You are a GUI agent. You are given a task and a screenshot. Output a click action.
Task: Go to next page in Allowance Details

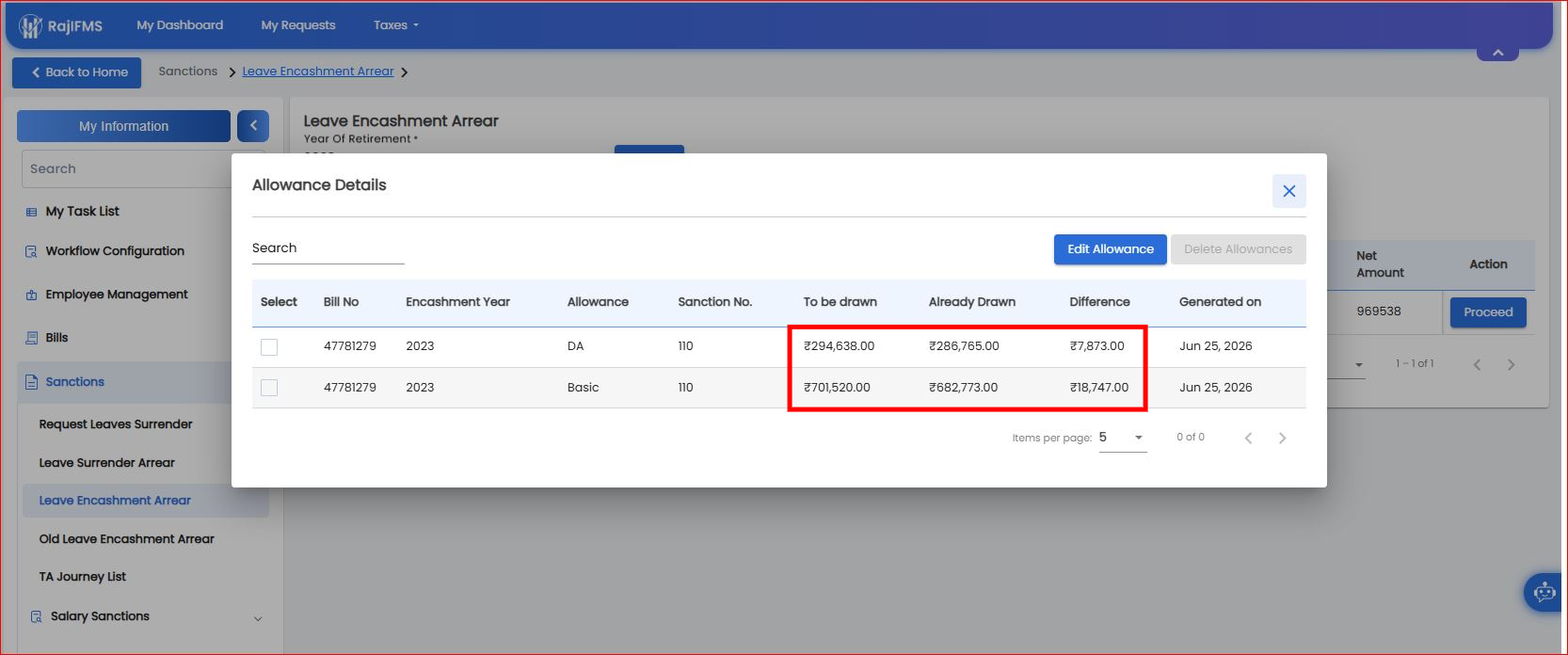click(1282, 438)
